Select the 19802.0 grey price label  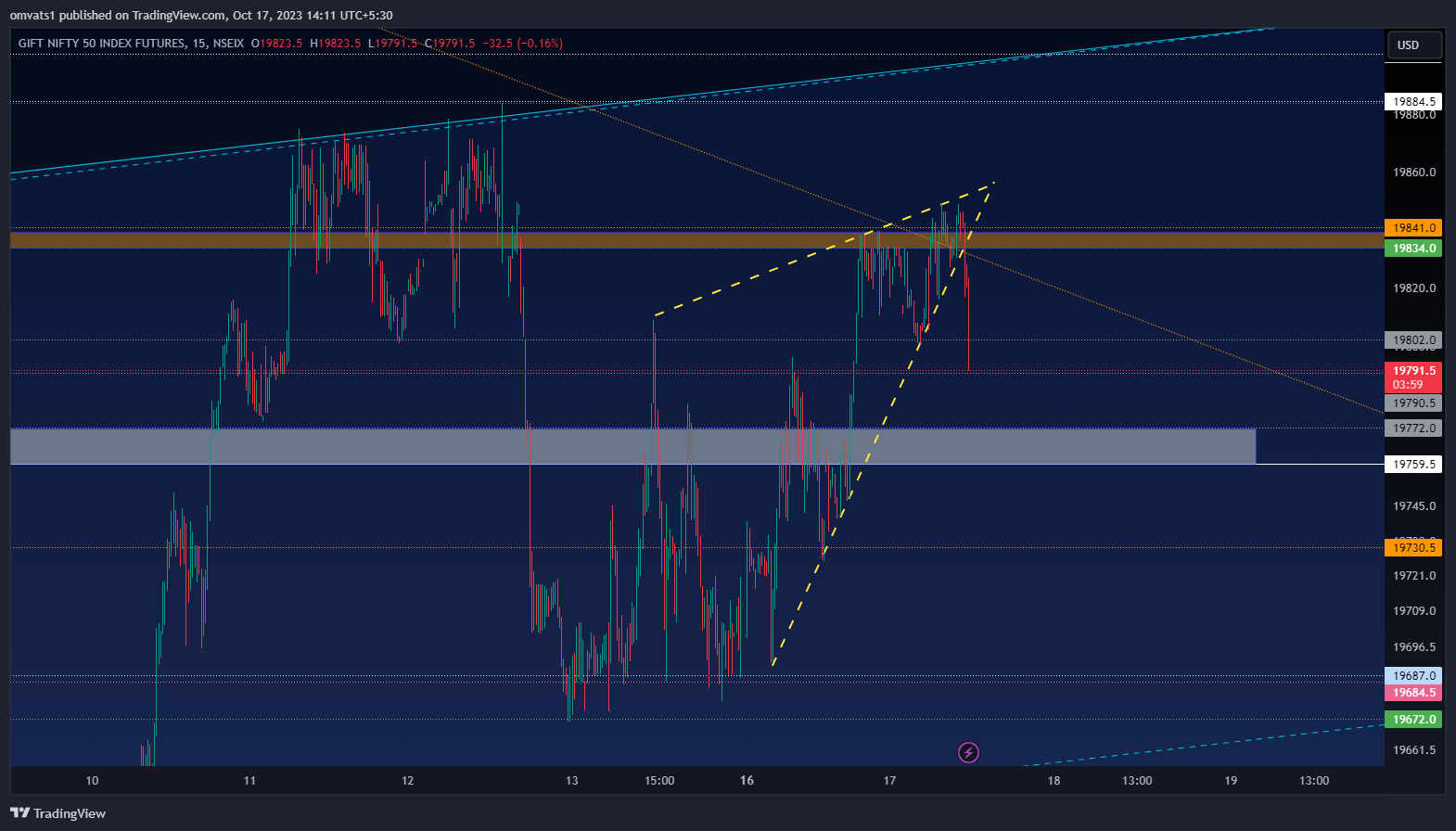[1413, 340]
